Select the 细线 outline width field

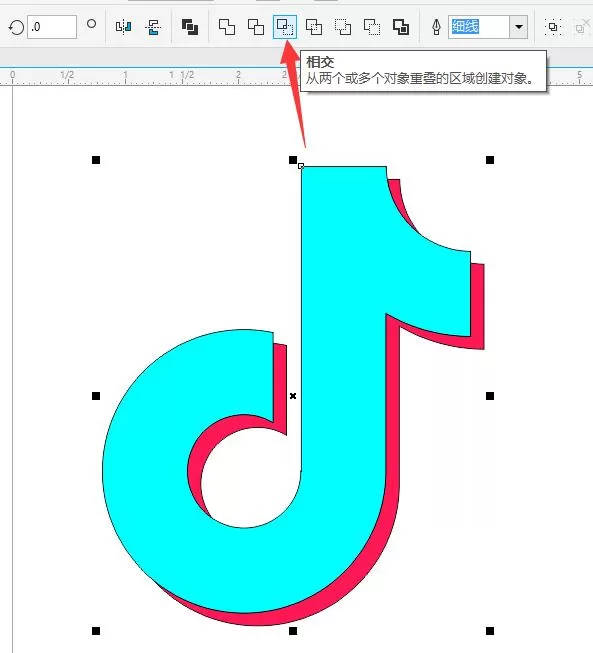pyautogui.click(x=479, y=27)
